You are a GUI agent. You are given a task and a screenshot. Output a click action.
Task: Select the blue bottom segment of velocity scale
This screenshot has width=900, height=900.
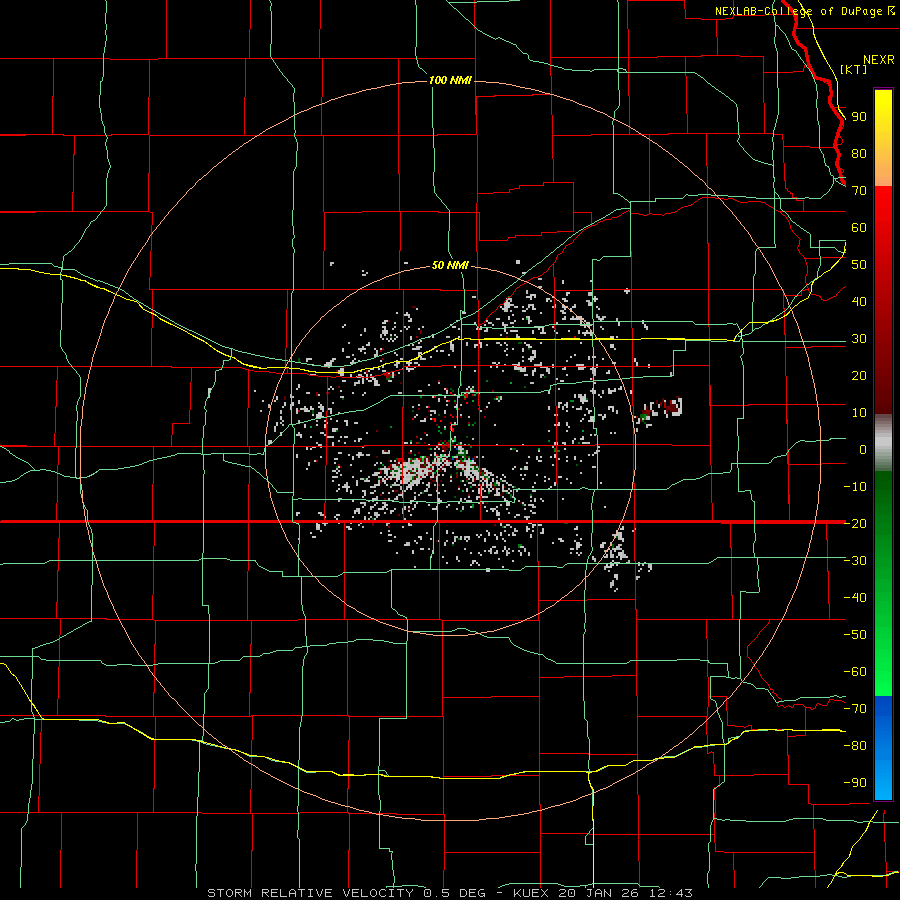[883, 748]
